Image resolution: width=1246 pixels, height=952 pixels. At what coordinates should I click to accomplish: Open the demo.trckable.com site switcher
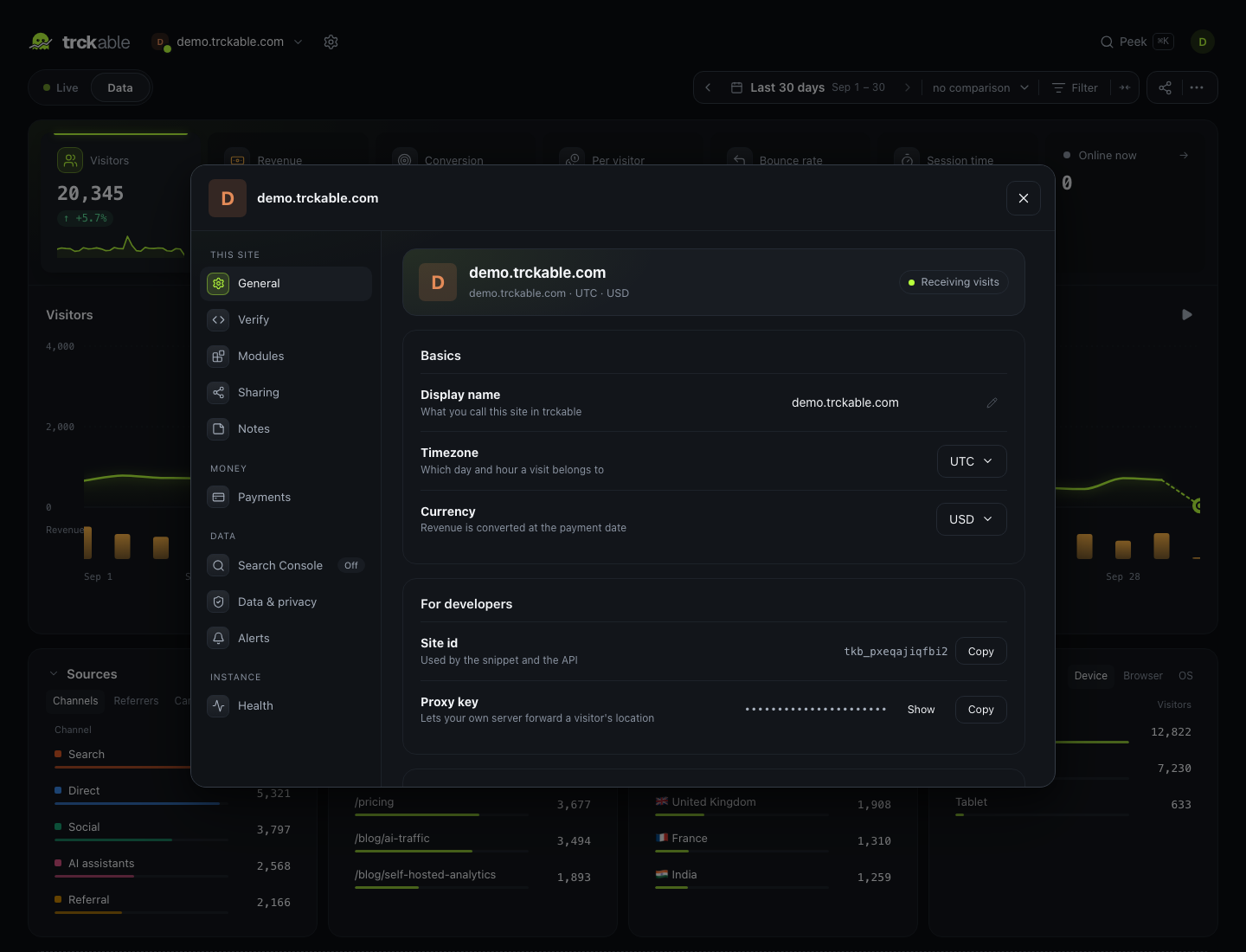coord(228,42)
